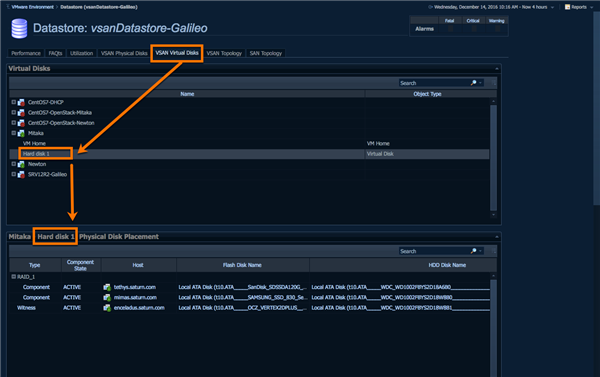Click the Mitaka VM icon

21,133
